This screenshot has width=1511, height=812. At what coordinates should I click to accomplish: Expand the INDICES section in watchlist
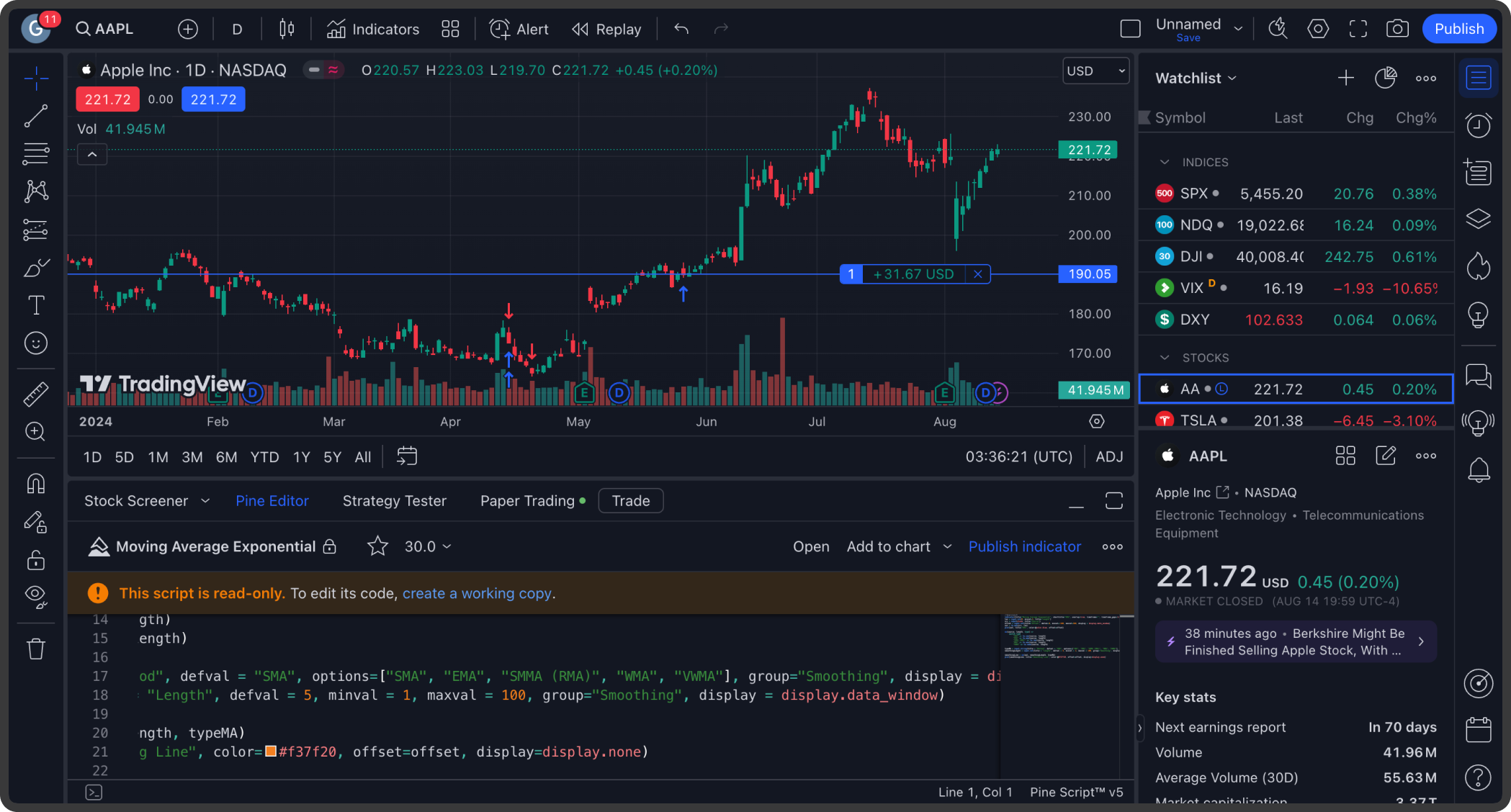click(1163, 161)
